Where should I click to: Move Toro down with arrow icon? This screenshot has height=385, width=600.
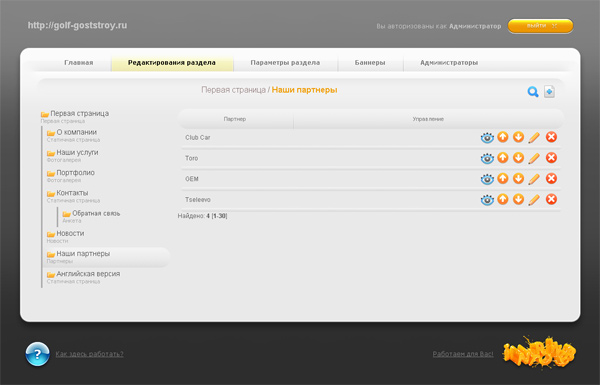pyautogui.click(x=518, y=158)
